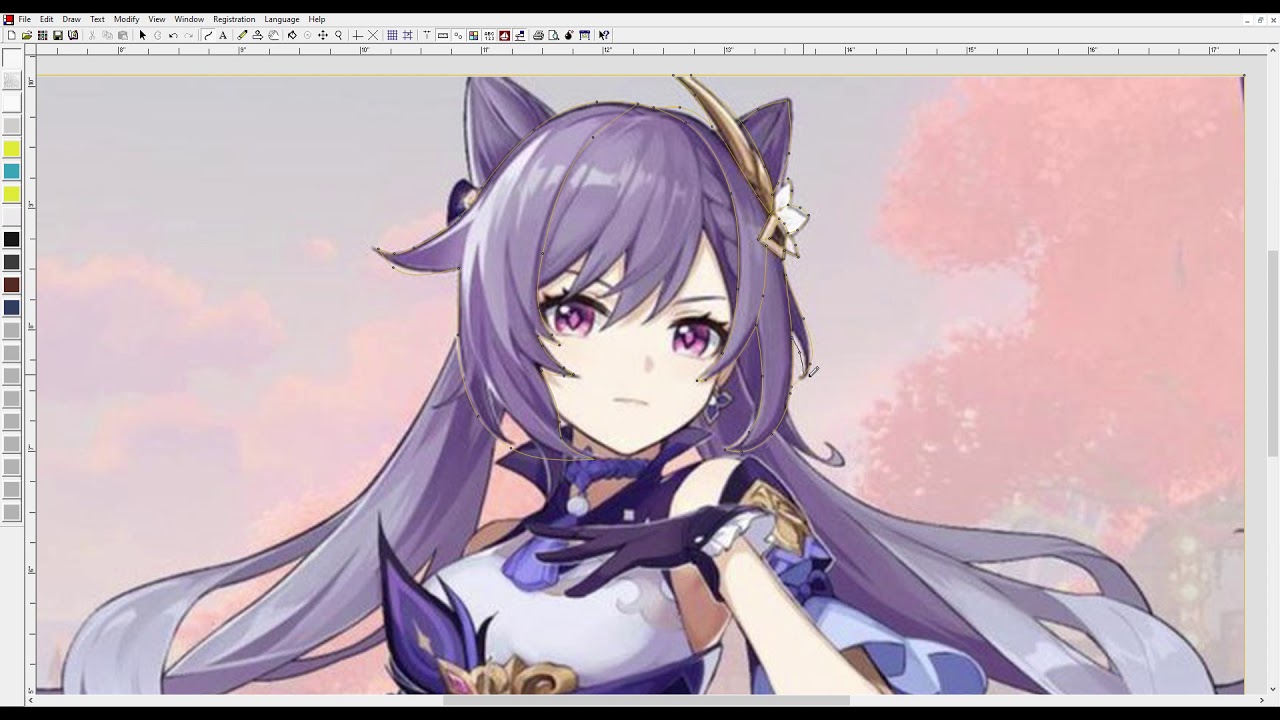Paste using the clipboard icon
This screenshot has height=720, width=1280.
pyautogui.click(x=123, y=35)
